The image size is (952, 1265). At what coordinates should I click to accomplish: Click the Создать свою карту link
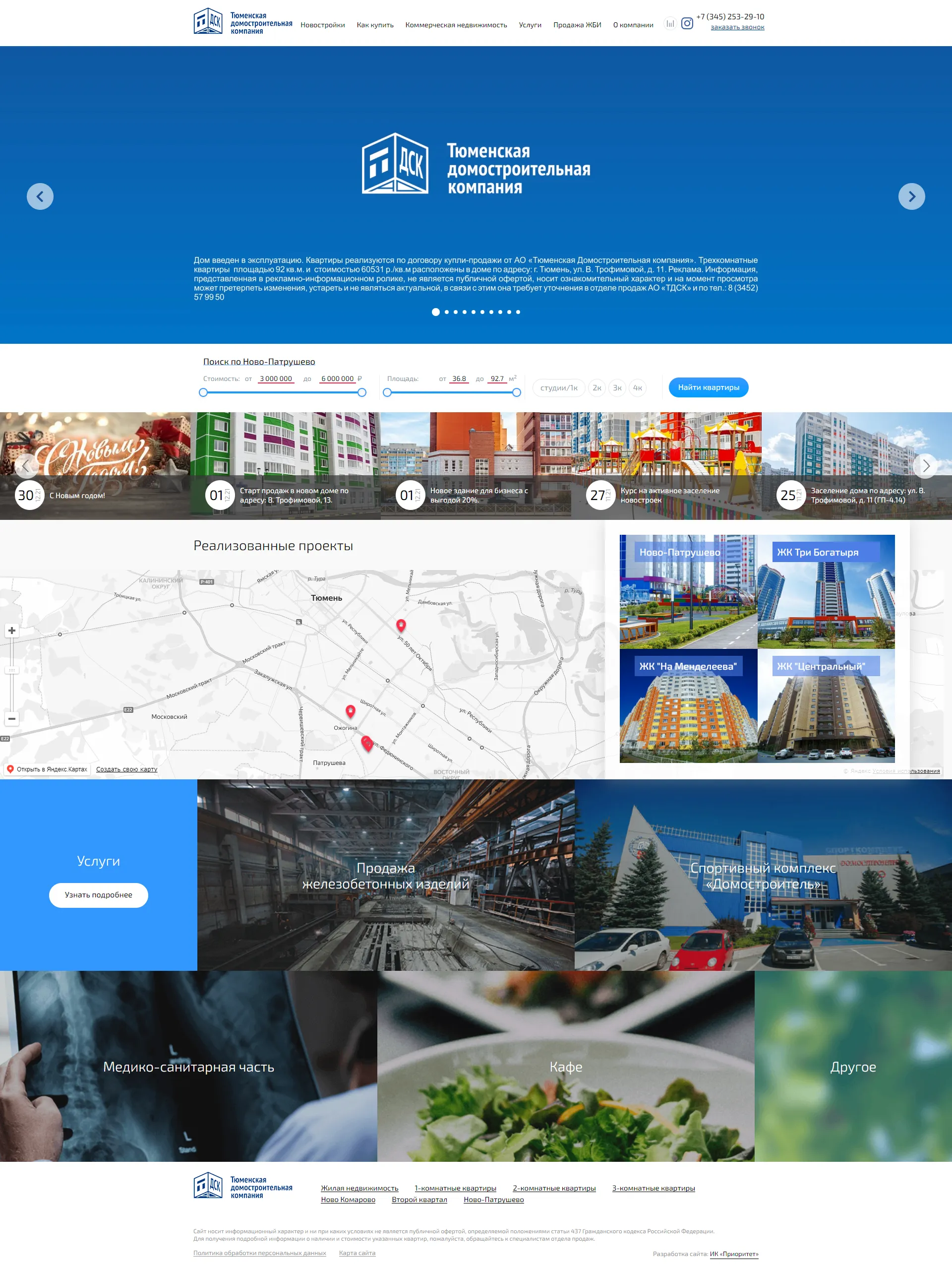pyautogui.click(x=127, y=769)
